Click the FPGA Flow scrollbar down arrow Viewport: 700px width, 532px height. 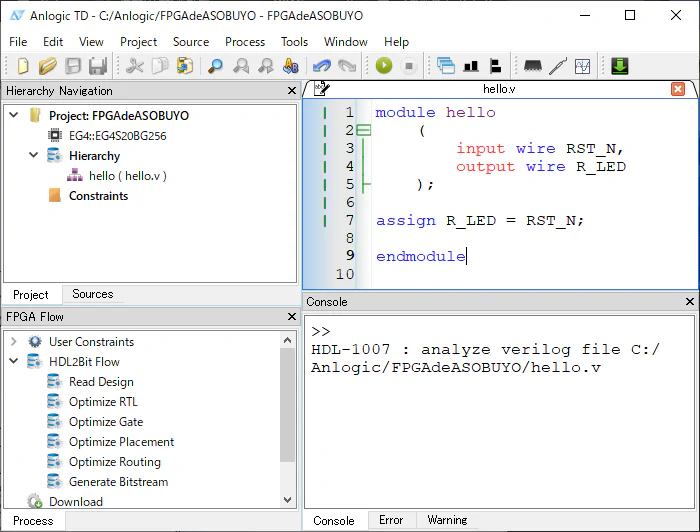(x=289, y=500)
